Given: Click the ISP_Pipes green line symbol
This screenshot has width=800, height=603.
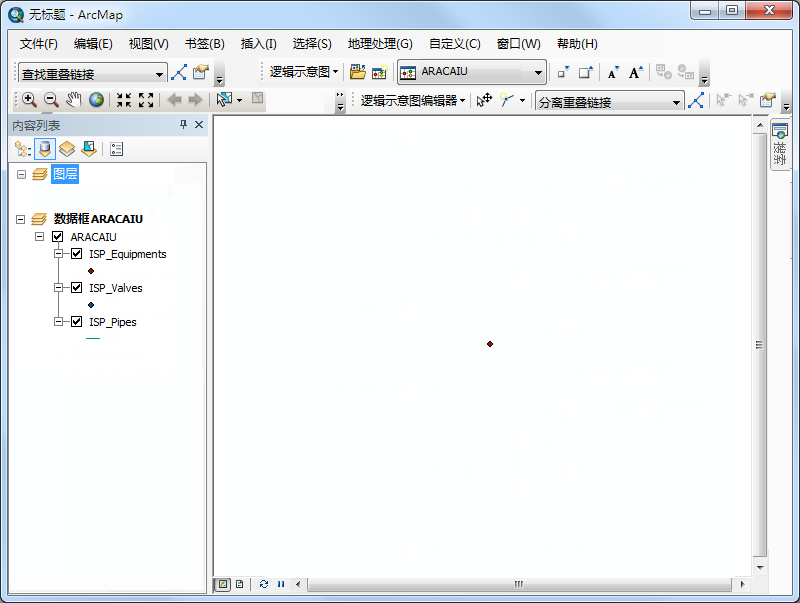Looking at the screenshot, I should (93, 339).
